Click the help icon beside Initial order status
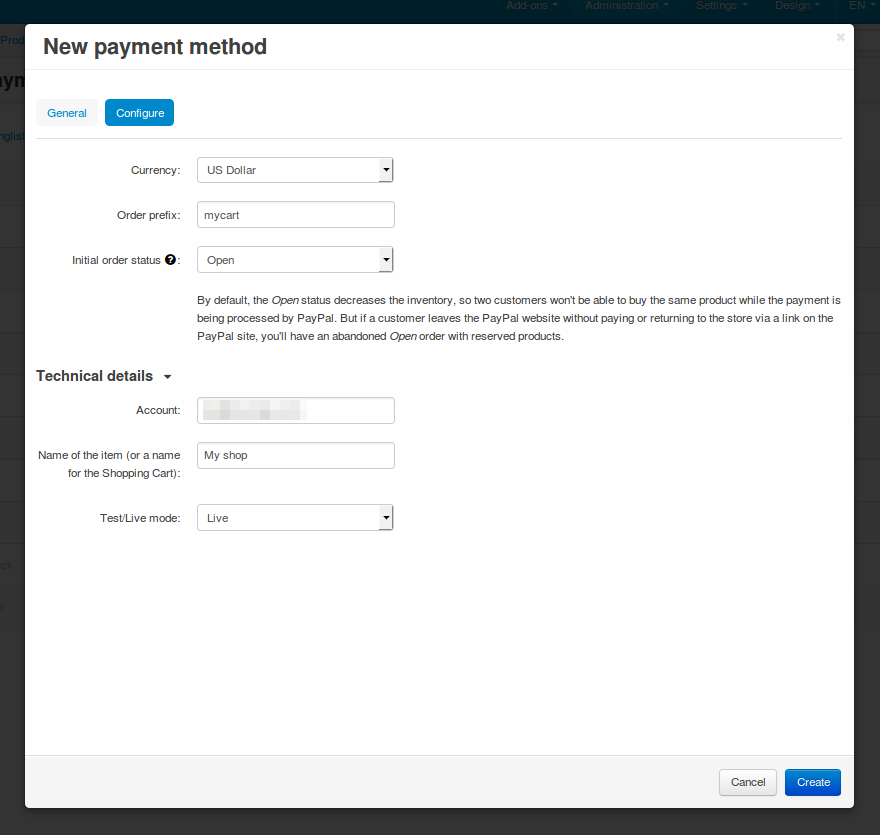 pyautogui.click(x=170, y=260)
